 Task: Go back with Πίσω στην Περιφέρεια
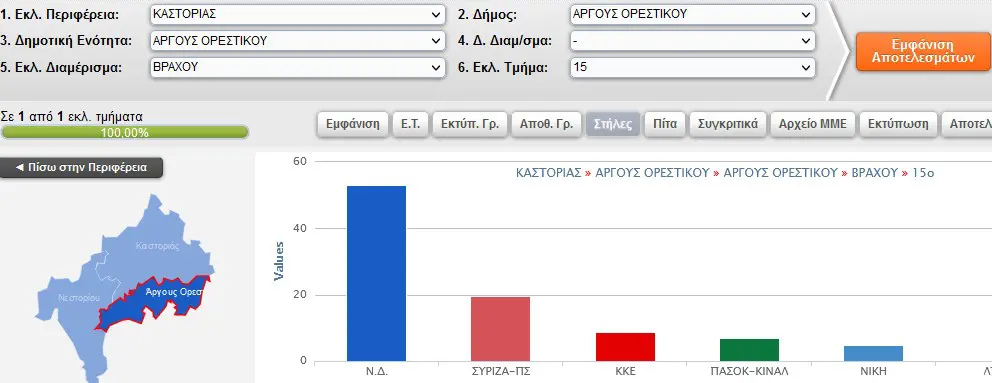coord(82,168)
